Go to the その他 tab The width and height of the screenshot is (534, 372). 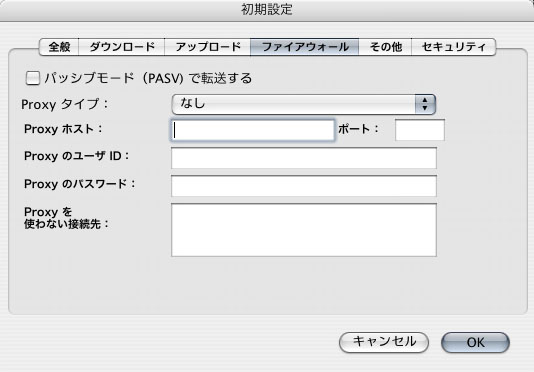tap(386, 47)
